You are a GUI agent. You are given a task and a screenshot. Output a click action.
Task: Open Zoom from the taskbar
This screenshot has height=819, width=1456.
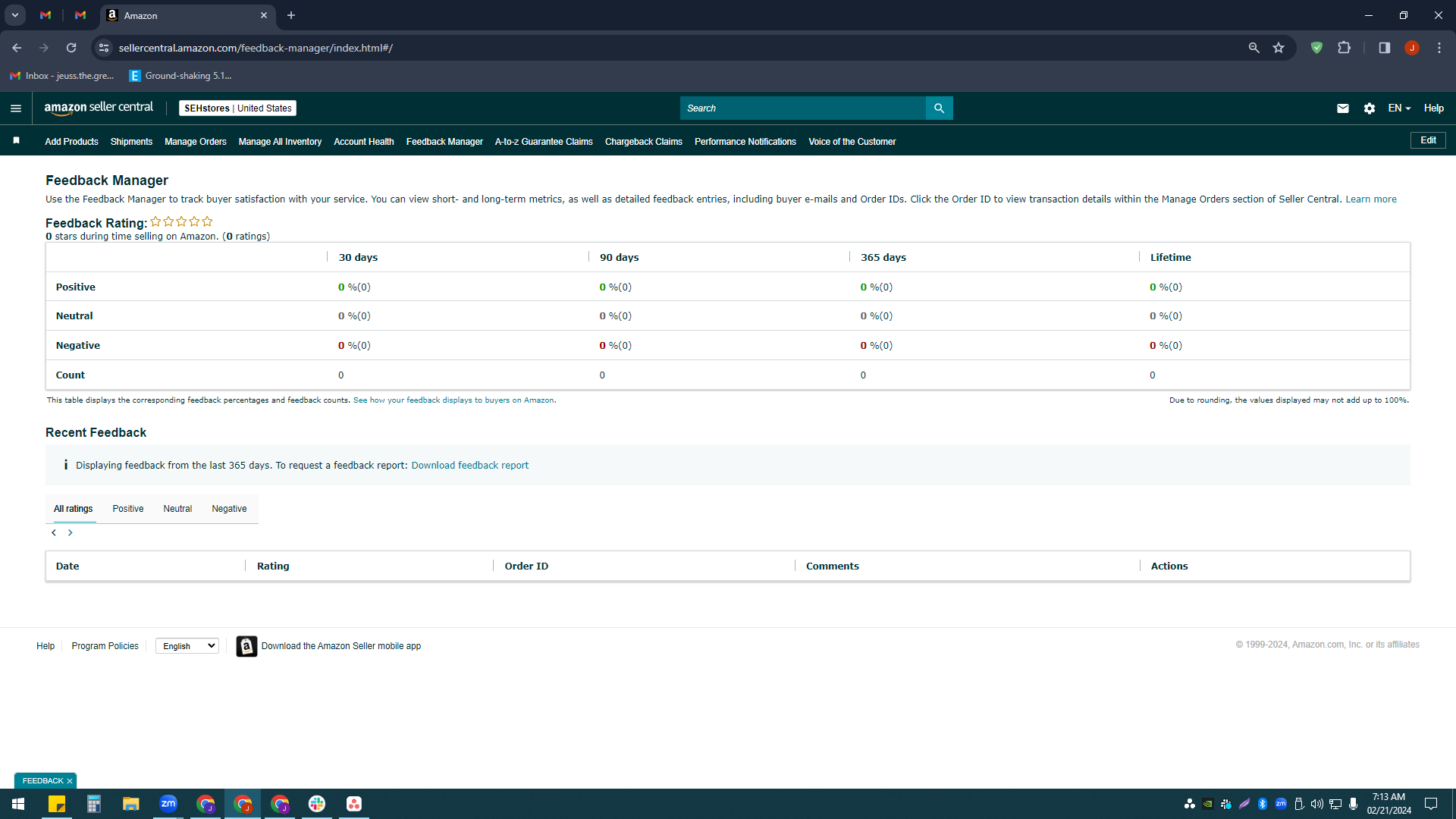(168, 804)
